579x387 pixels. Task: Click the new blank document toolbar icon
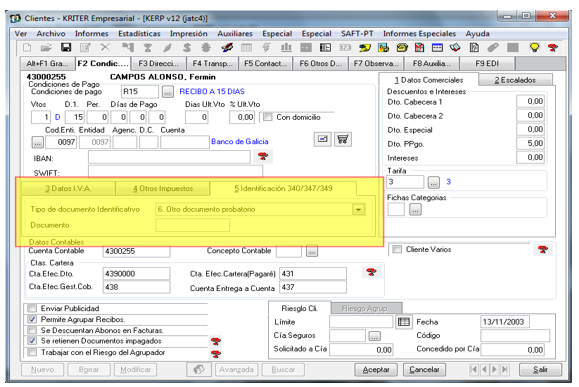coord(27,48)
